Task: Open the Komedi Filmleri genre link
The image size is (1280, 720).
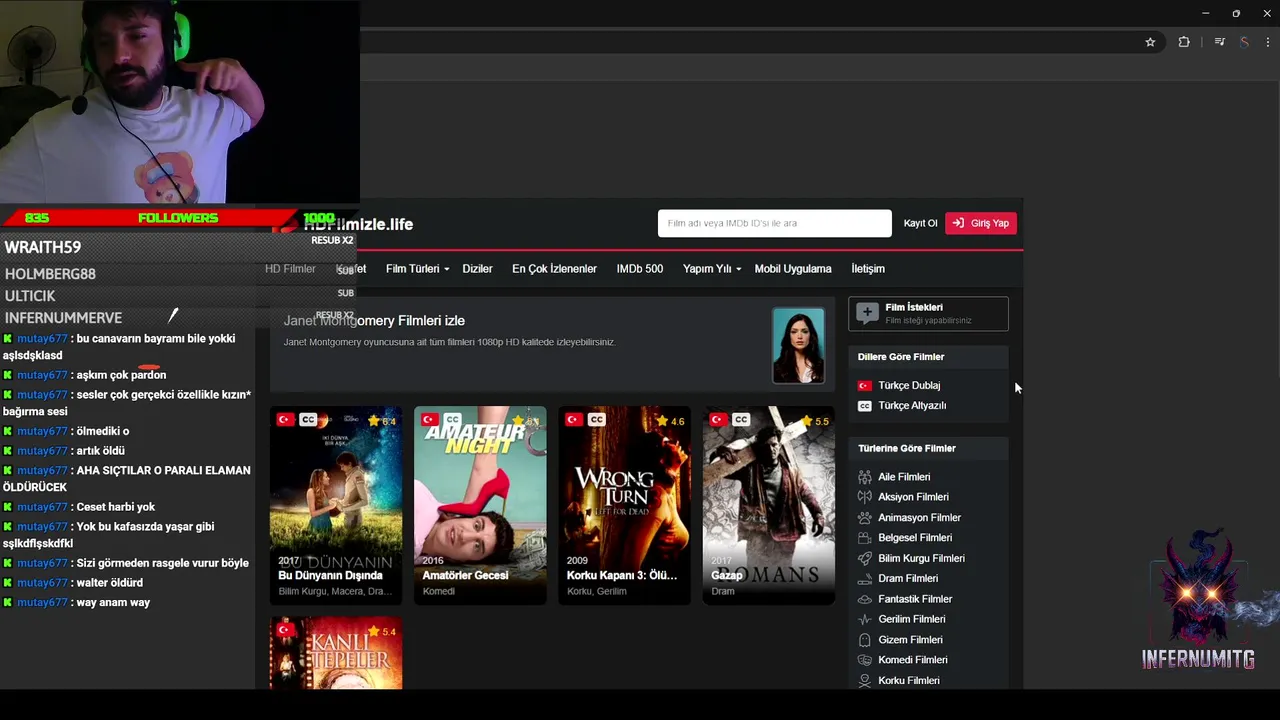Action: [913, 660]
